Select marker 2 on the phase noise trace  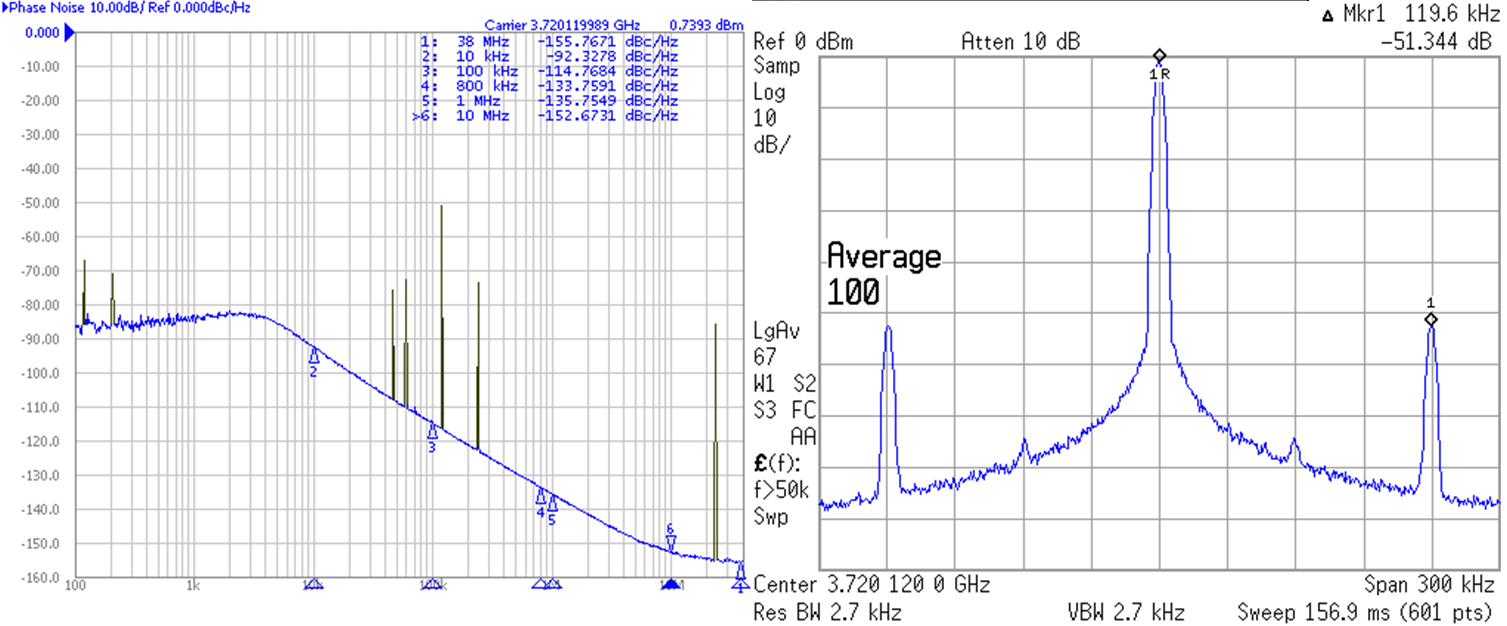coord(312,356)
